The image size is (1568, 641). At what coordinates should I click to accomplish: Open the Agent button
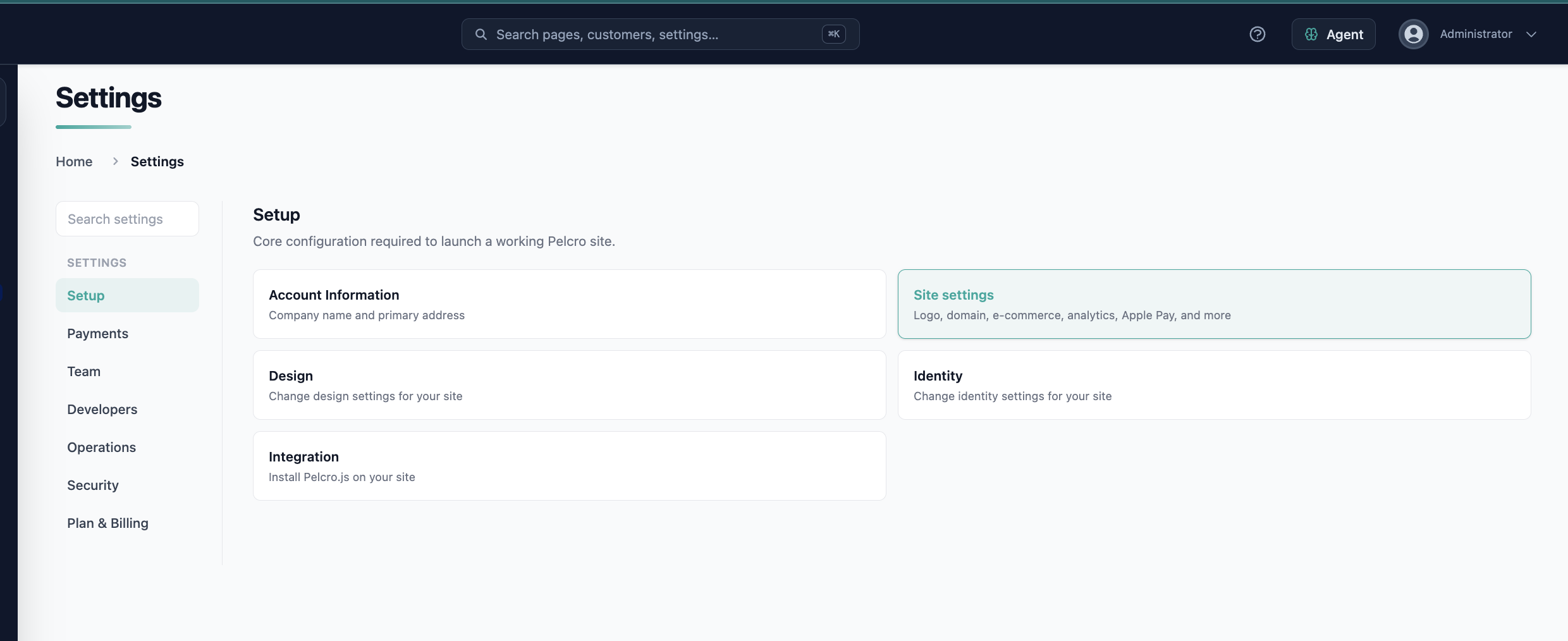tap(1333, 34)
